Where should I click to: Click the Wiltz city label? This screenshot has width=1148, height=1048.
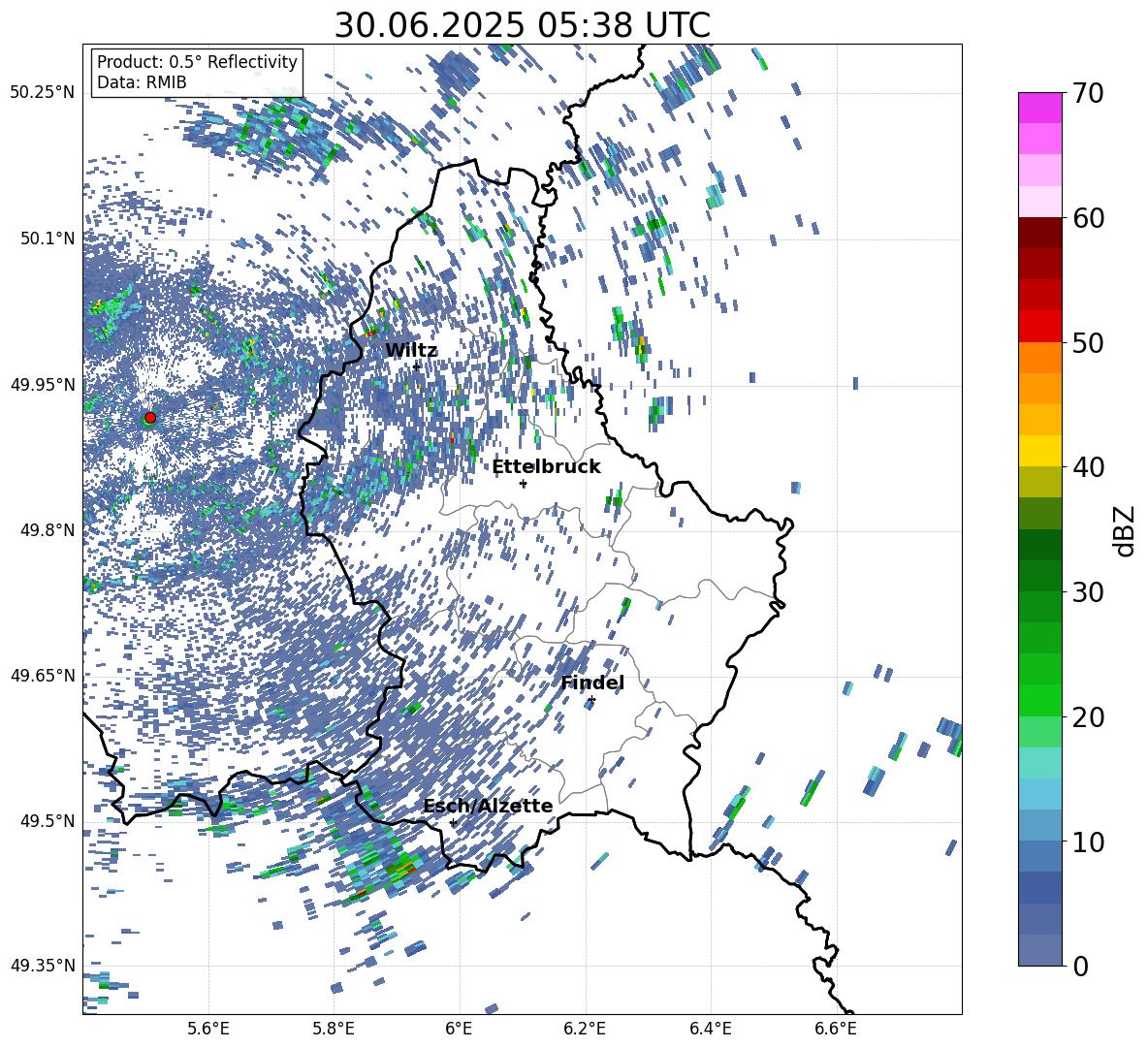coord(411,351)
